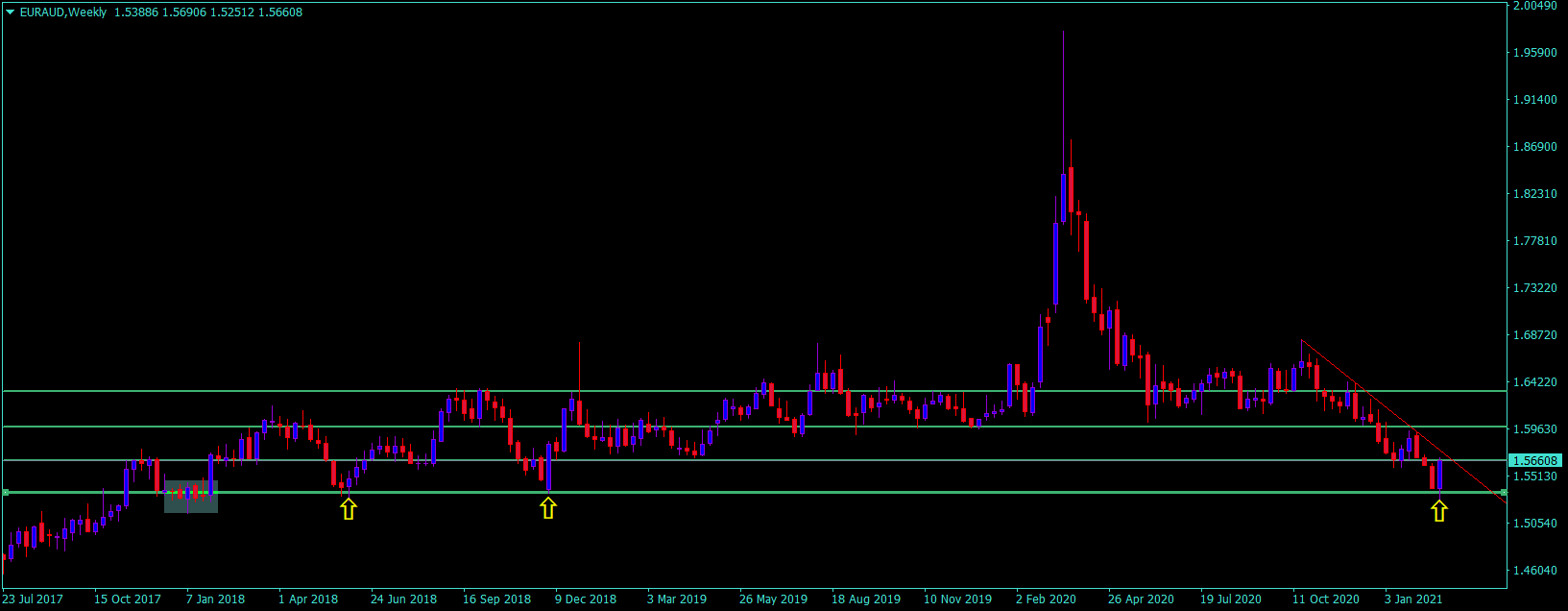Click the 2.00490 price axis label
Image resolution: width=1568 pixels, height=611 pixels.
[1535, 6]
